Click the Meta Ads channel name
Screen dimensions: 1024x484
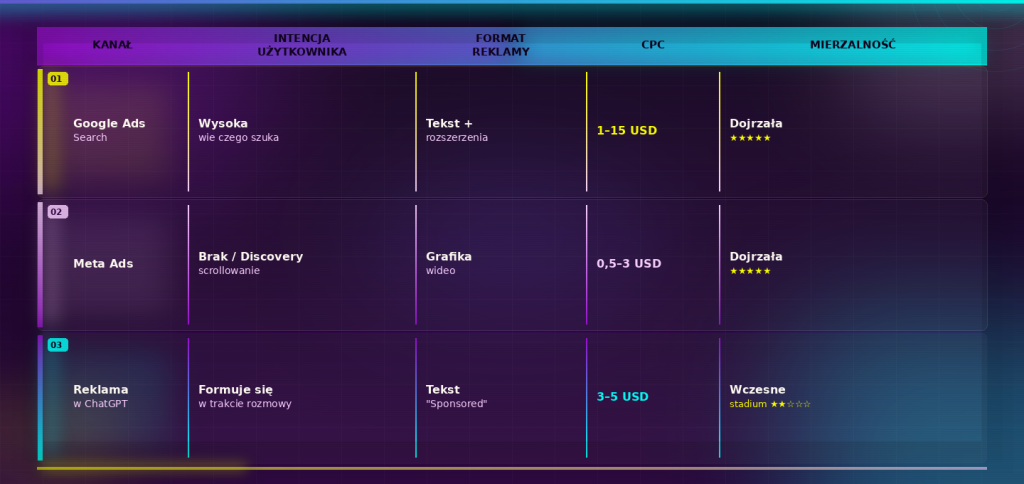103,264
